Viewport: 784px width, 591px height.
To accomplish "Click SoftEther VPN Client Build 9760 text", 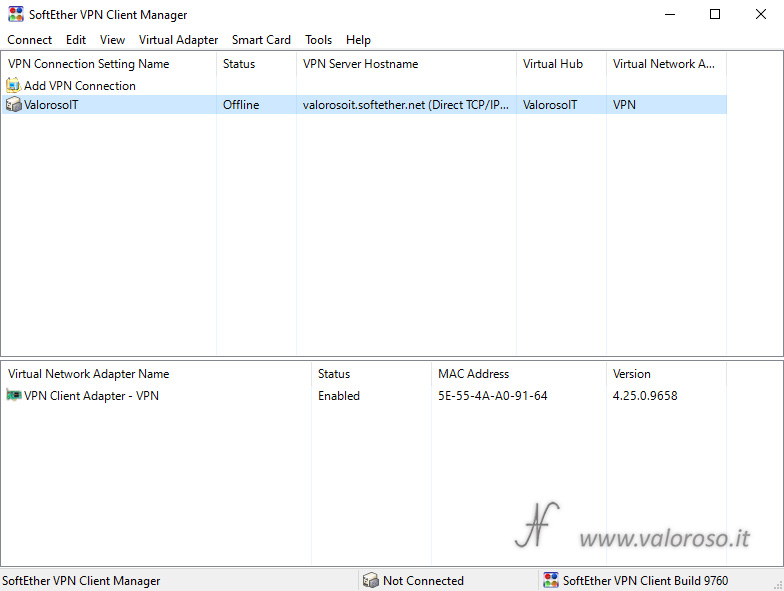I will tap(645, 581).
